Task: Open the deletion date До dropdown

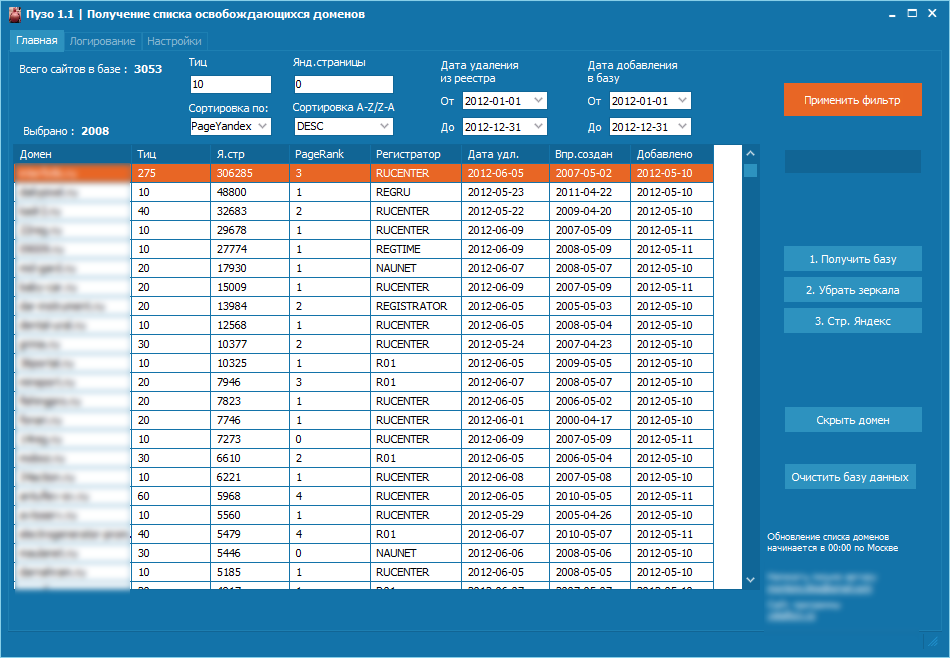Action: coord(505,127)
